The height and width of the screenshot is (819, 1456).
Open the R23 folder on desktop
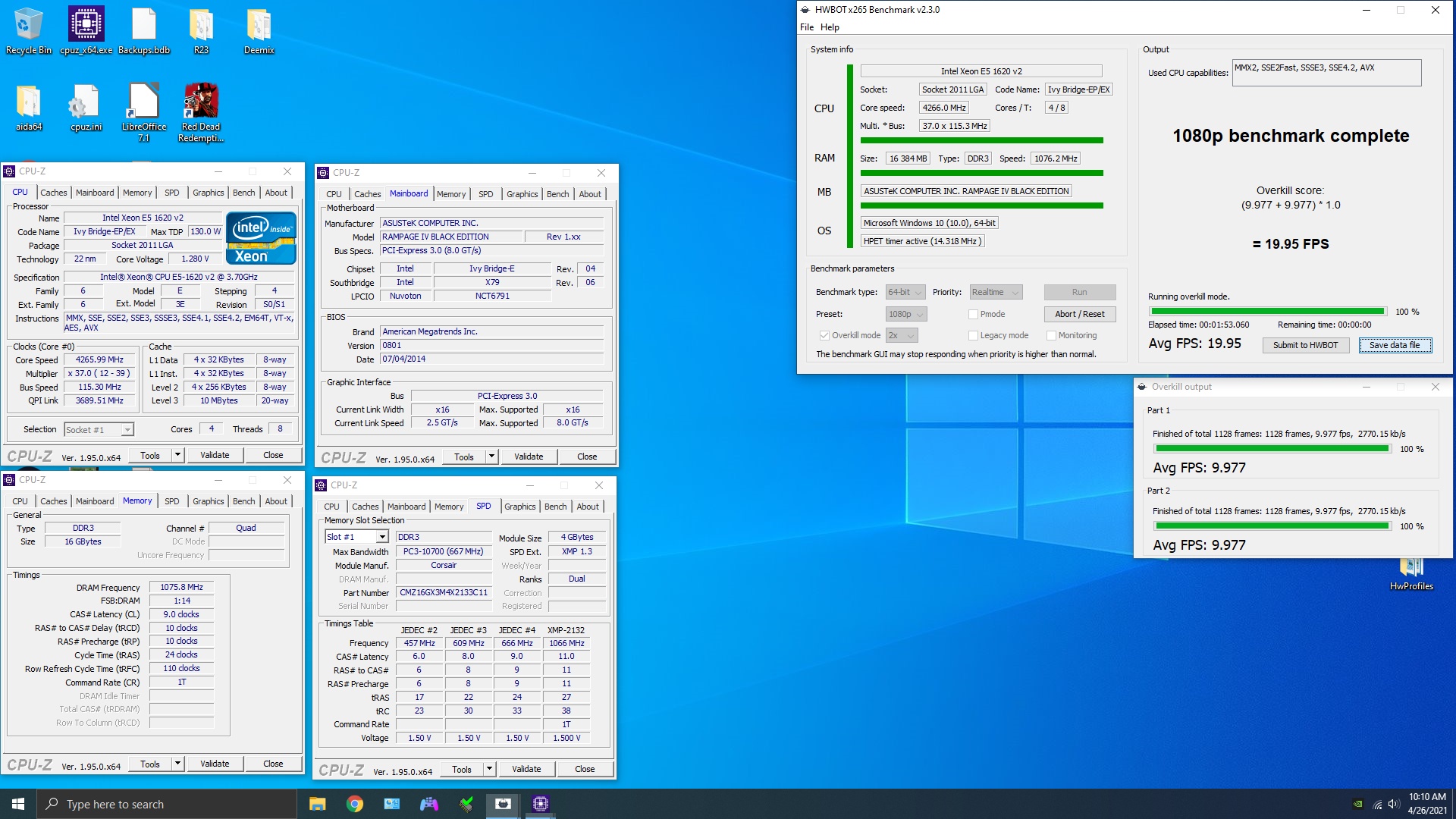tap(201, 30)
